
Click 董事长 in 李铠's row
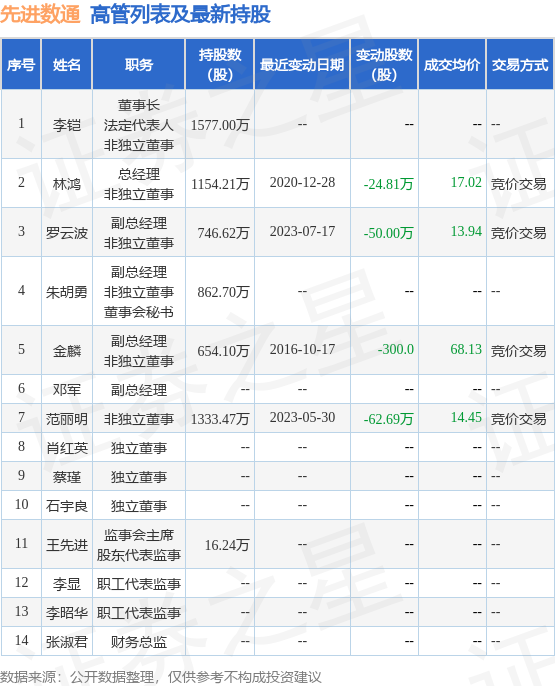point(139,105)
